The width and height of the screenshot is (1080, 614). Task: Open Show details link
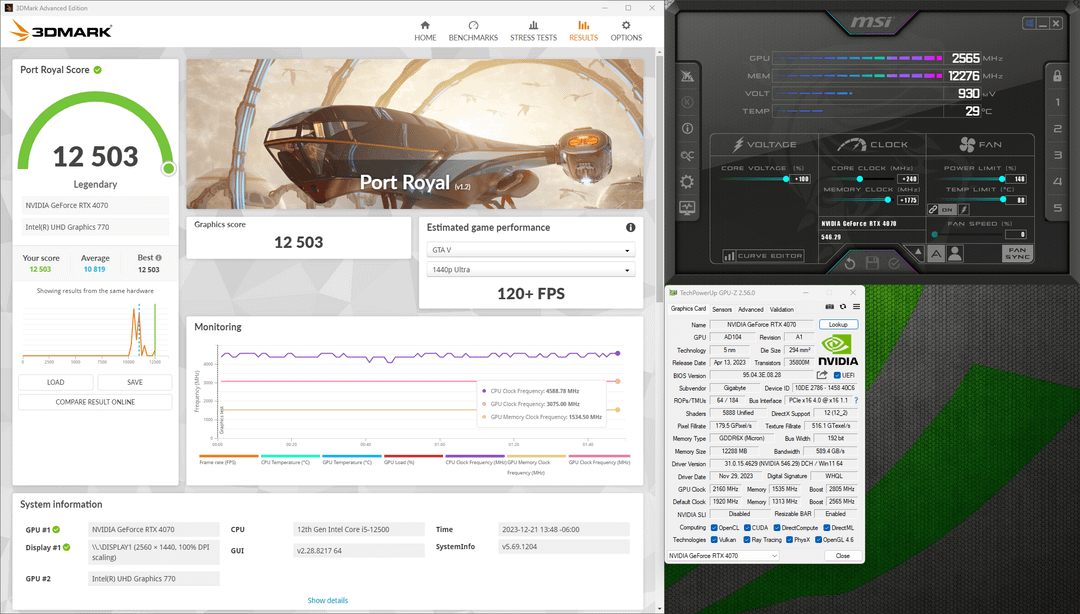pos(327,600)
